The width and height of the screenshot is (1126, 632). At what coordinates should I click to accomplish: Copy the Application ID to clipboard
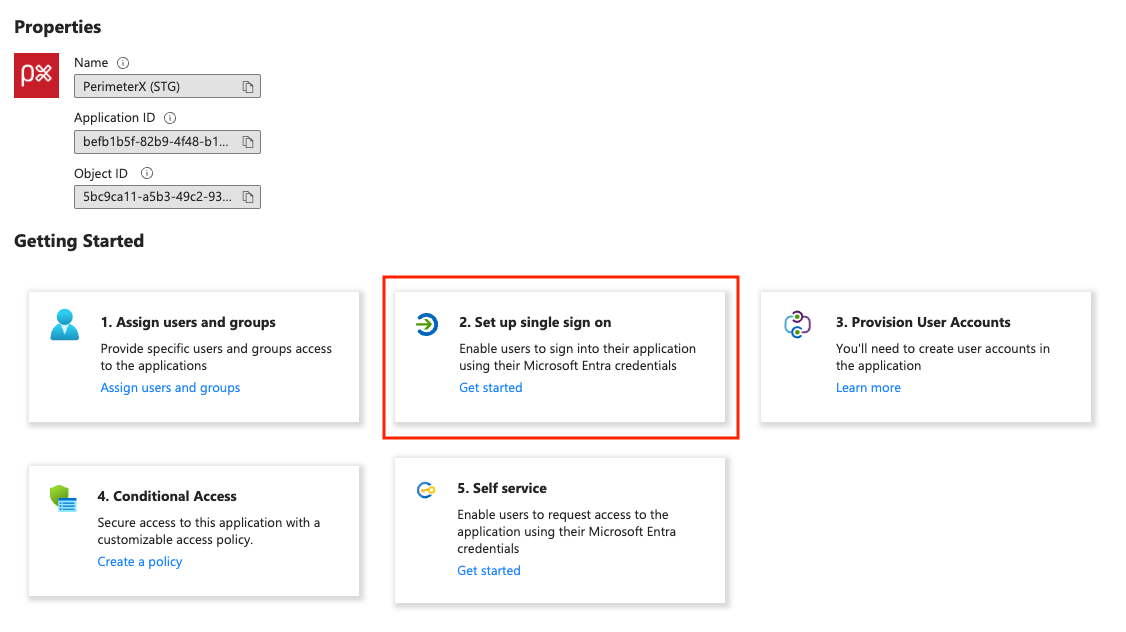[248, 142]
